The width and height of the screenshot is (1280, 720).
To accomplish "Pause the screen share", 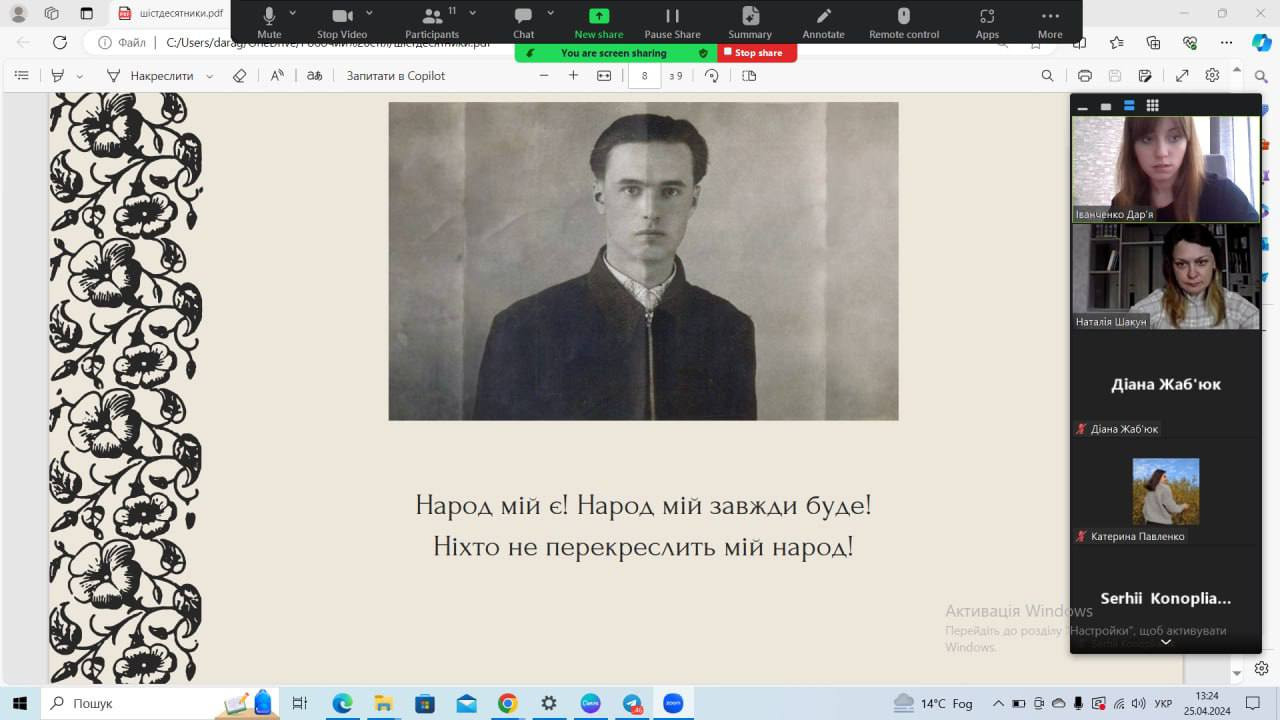I will point(672,21).
